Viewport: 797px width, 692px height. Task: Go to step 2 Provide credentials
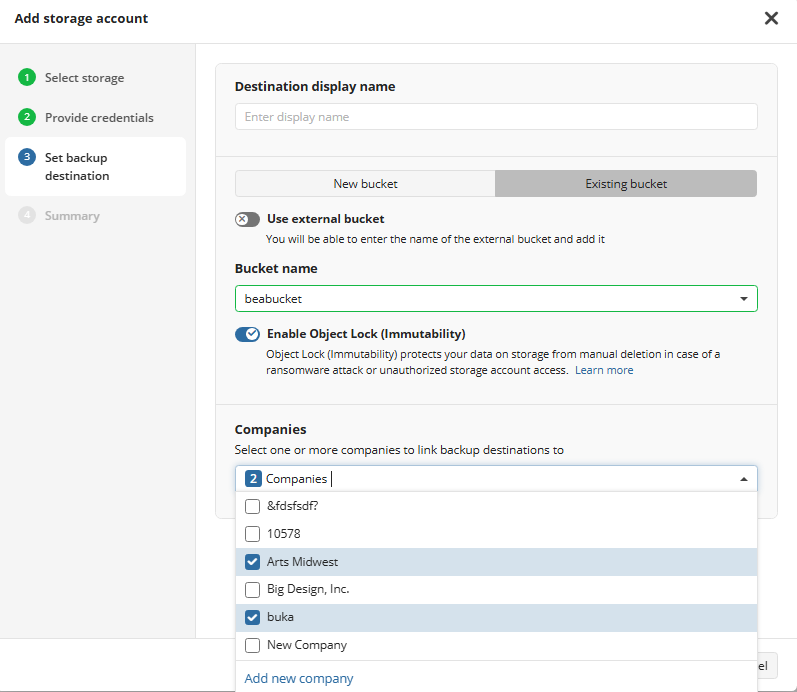(x=98, y=118)
